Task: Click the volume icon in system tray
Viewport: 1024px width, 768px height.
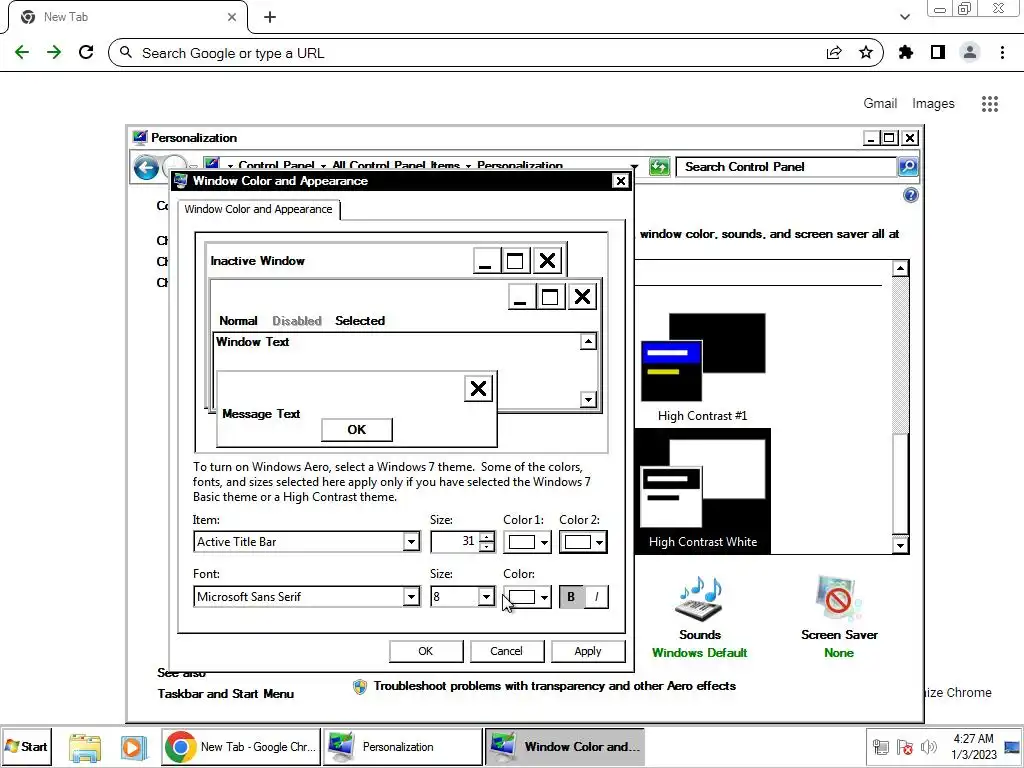Action: pyautogui.click(x=929, y=747)
